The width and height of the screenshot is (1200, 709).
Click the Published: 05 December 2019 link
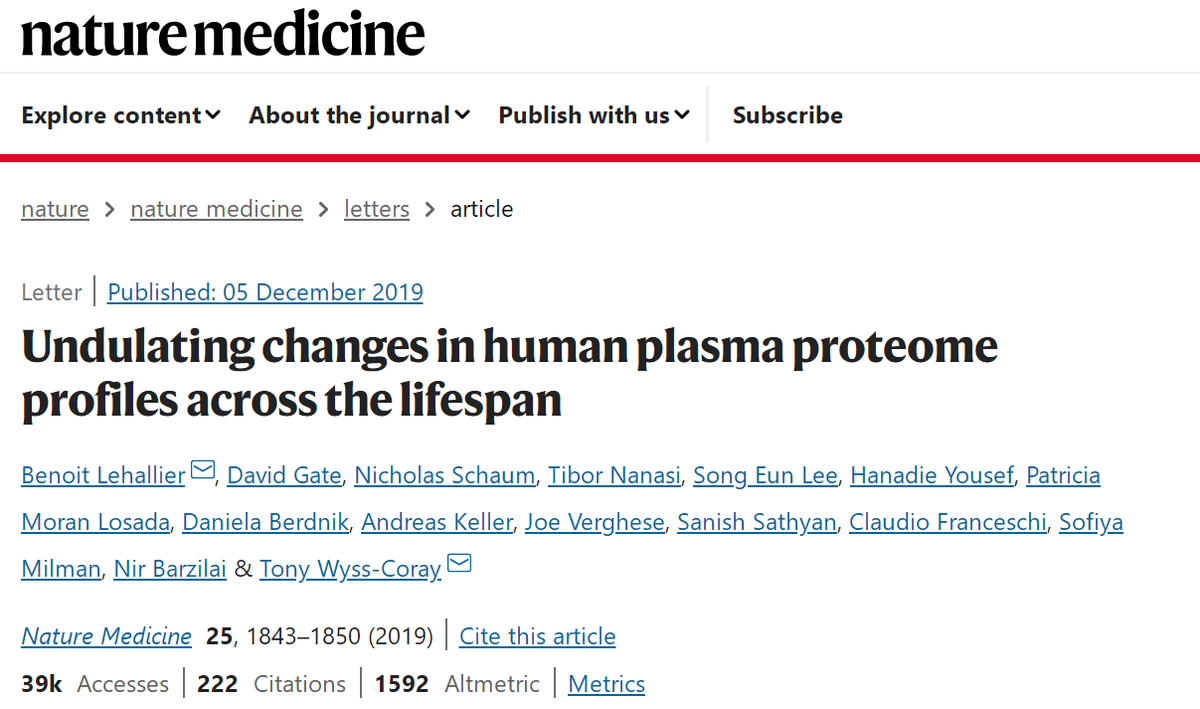[x=265, y=292]
